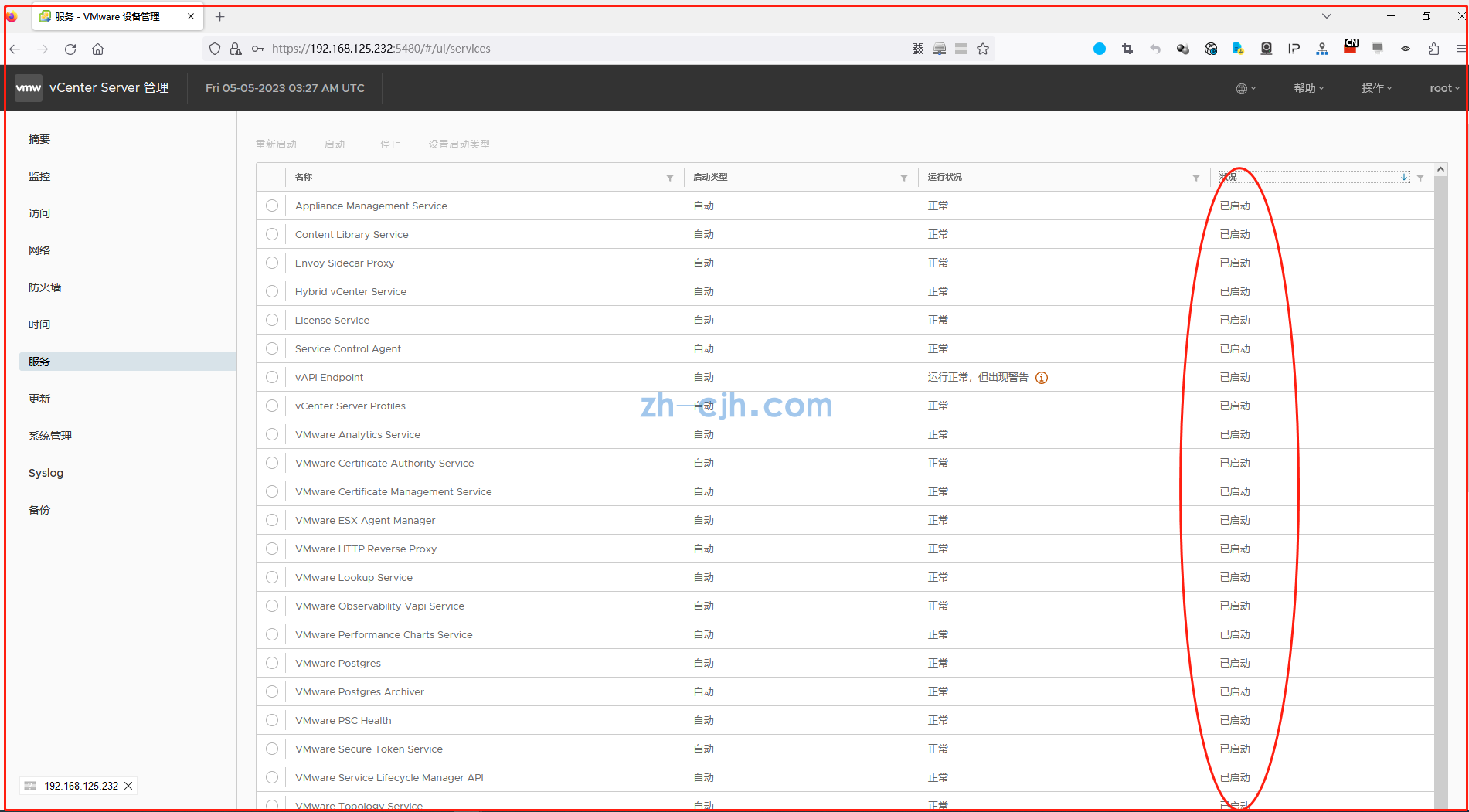The height and width of the screenshot is (812, 1469).
Task: Select the Envoy Sidecar Proxy radio button
Action: (272, 263)
